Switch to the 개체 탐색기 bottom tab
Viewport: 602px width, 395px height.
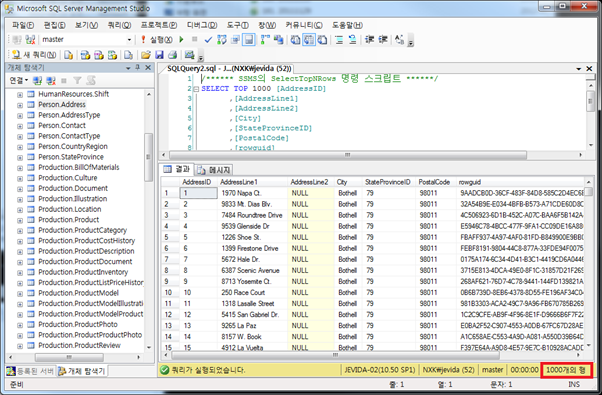click(82, 371)
